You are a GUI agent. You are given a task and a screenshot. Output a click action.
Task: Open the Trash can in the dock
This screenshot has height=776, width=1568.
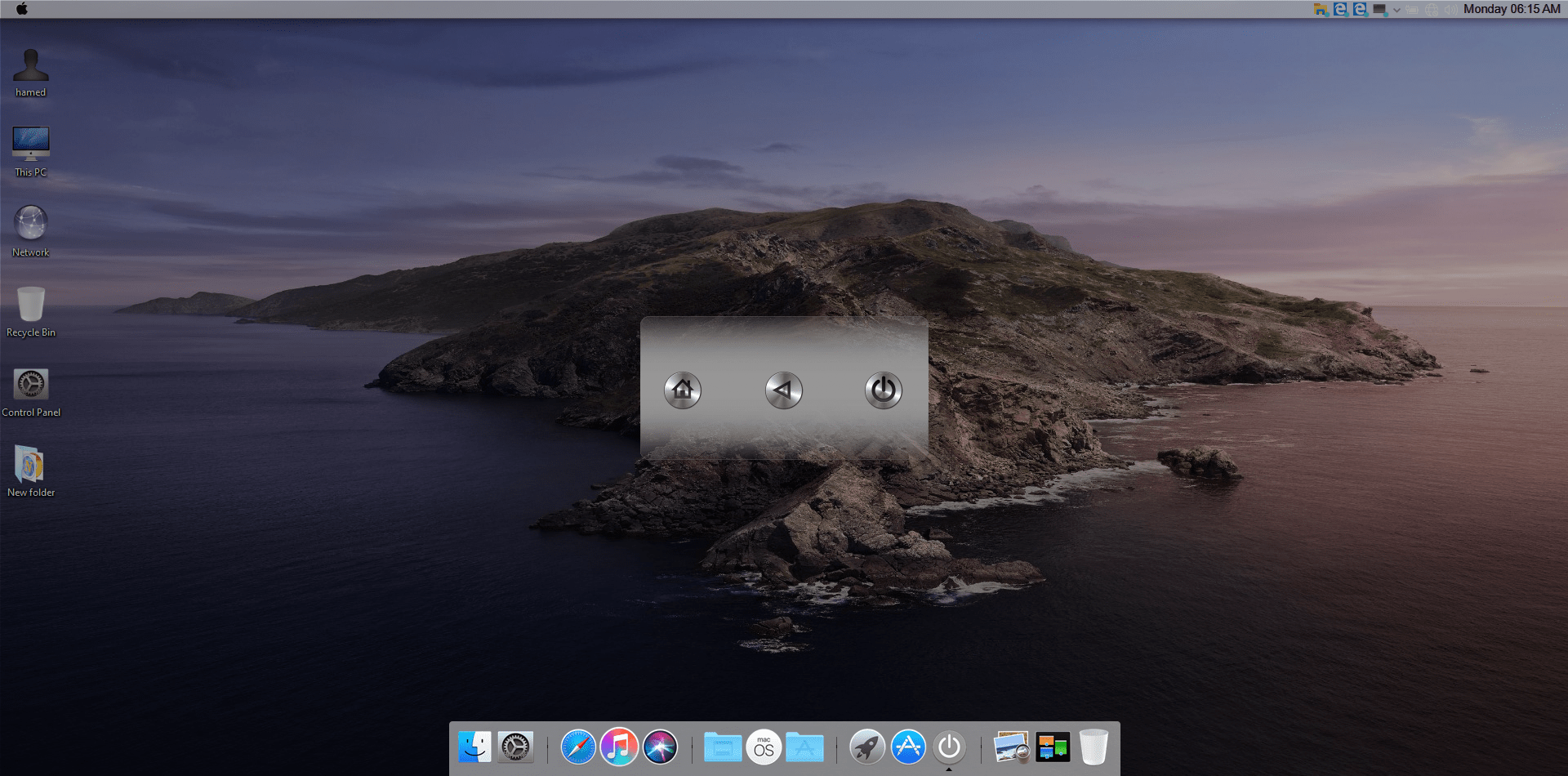1094,747
